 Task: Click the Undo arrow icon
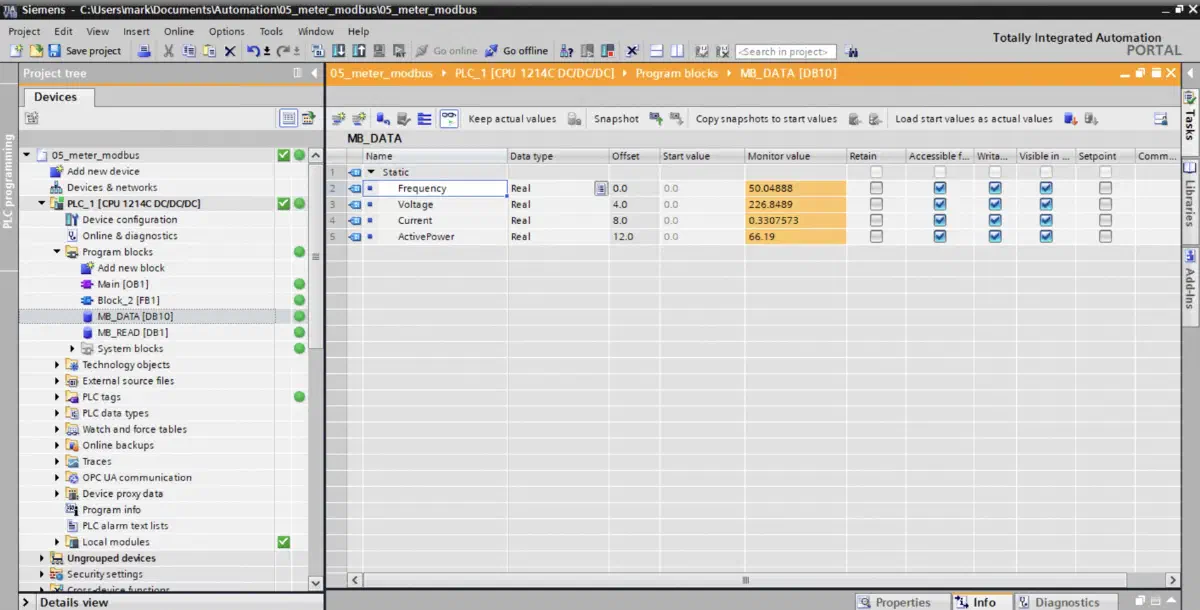click(x=254, y=51)
